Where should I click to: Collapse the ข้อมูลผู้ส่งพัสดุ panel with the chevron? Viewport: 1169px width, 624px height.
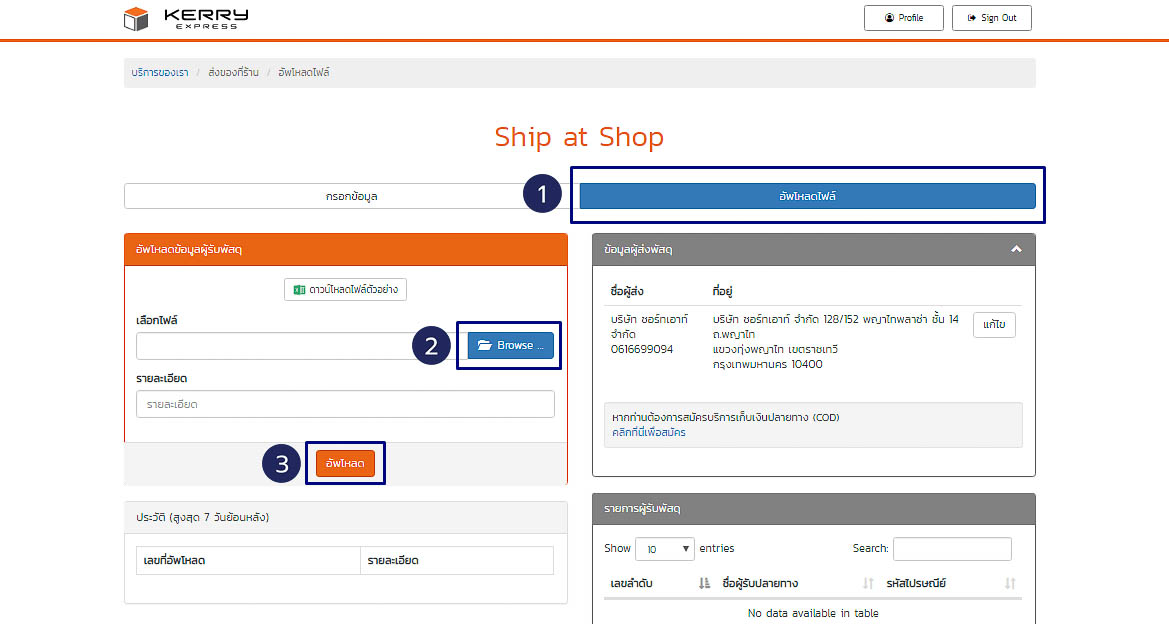(1016, 249)
